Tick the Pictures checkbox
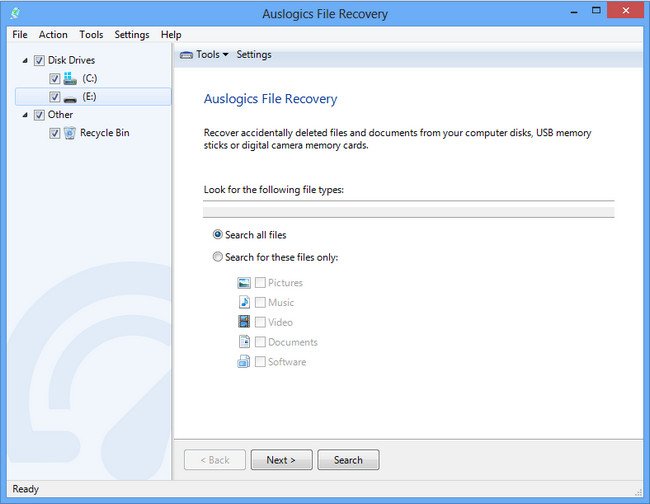650x504 pixels. pos(260,283)
